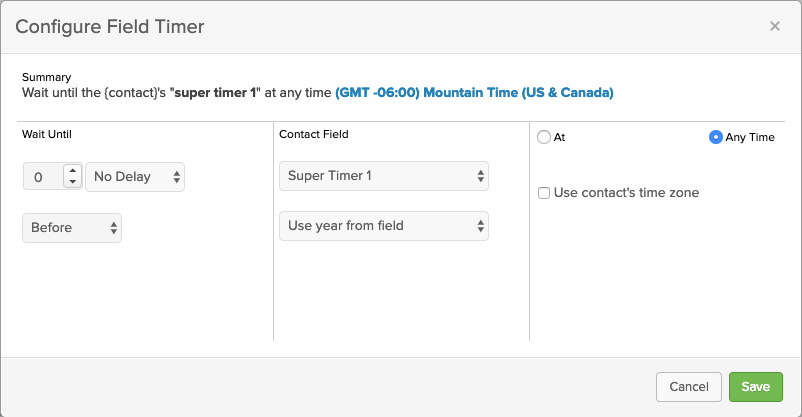Click the up arrow on delay stepper

point(72,171)
